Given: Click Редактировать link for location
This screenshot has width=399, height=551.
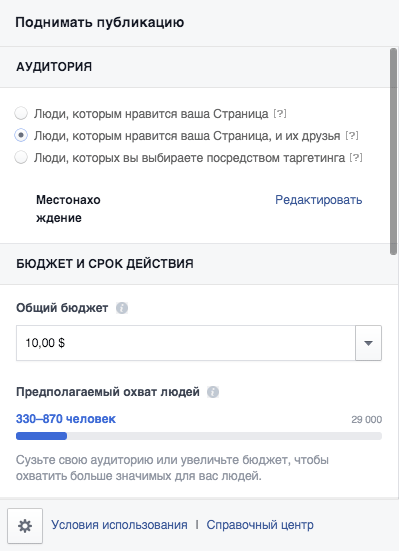Looking at the screenshot, I should click(x=318, y=200).
